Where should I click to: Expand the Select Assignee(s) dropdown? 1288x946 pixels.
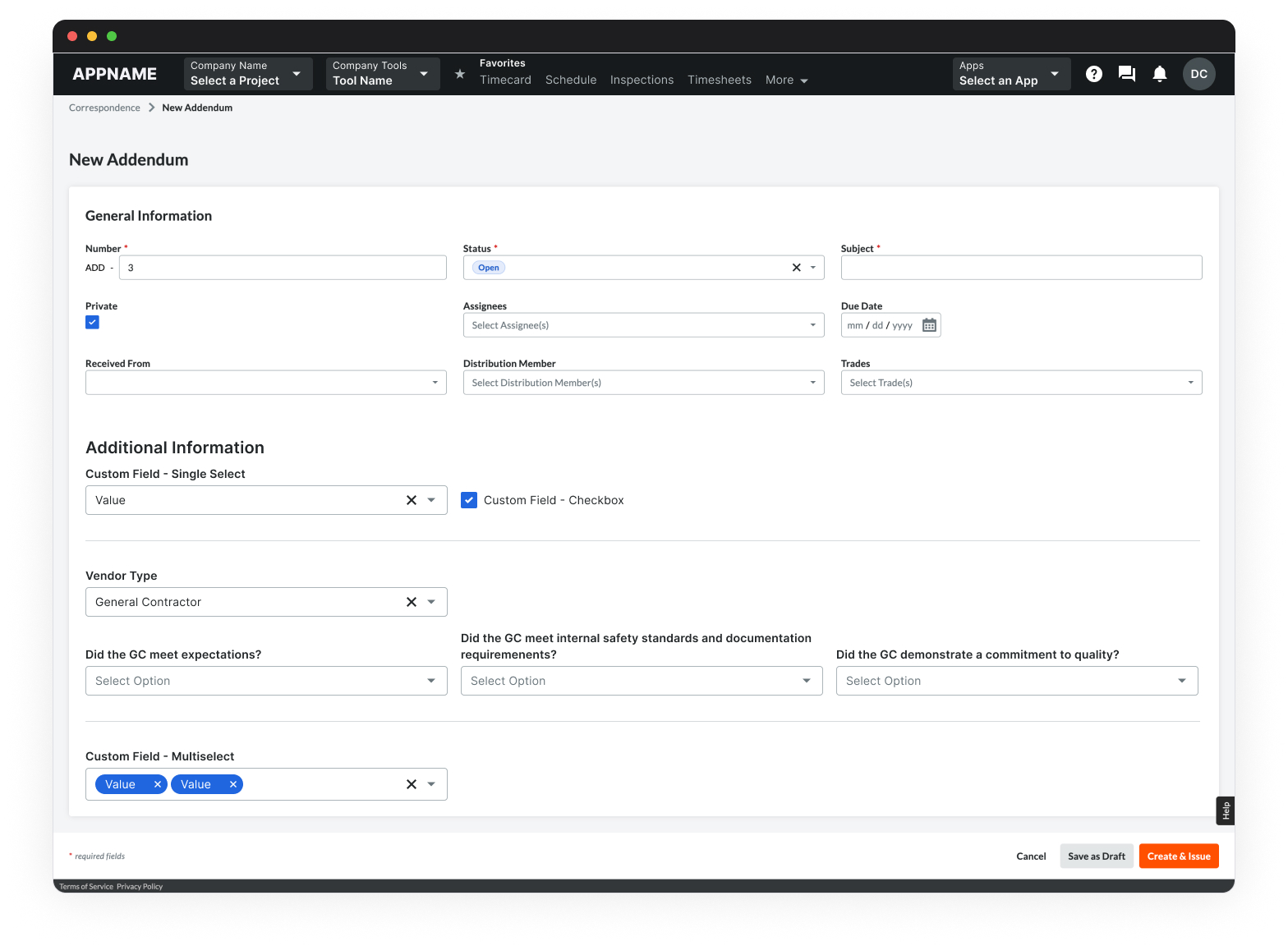pos(643,325)
